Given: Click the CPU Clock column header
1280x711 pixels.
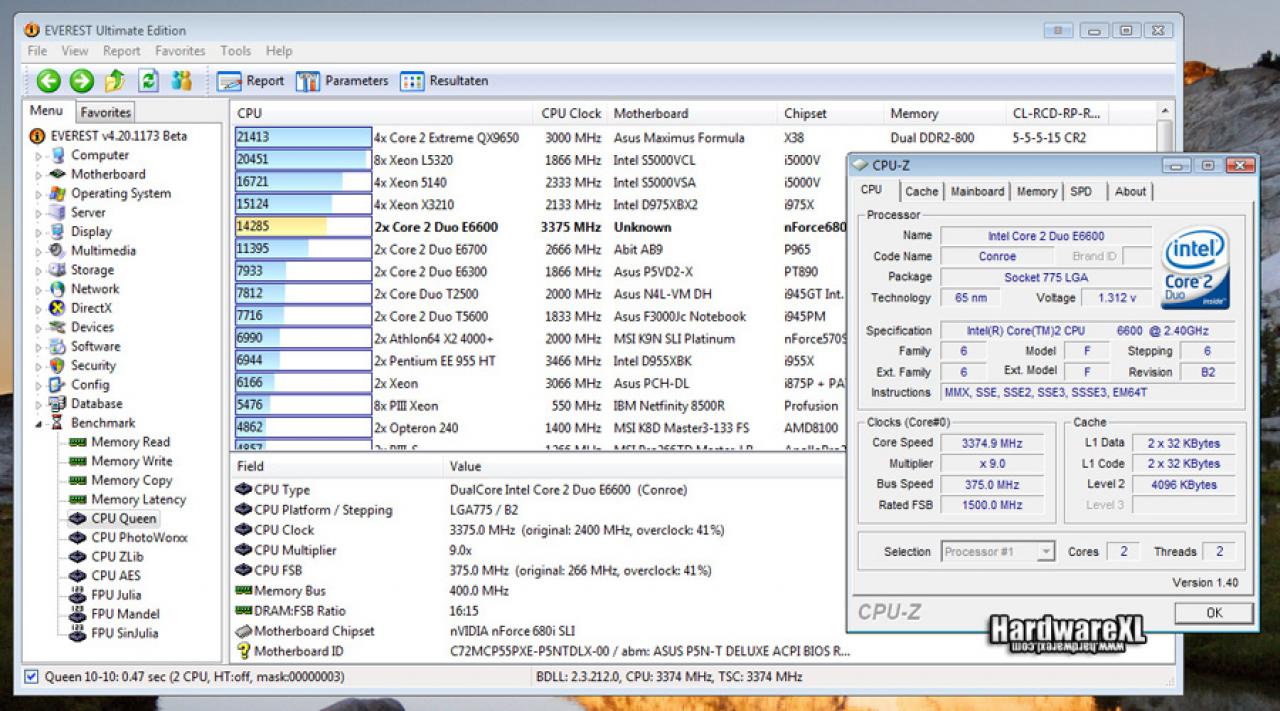Looking at the screenshot, I should pyautogui.click(x=572, y=113).
